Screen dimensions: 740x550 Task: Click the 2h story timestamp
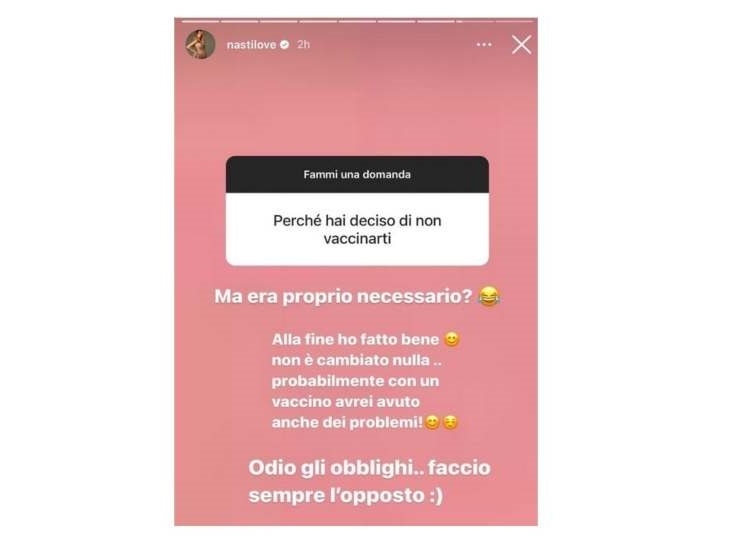point(303,44)
